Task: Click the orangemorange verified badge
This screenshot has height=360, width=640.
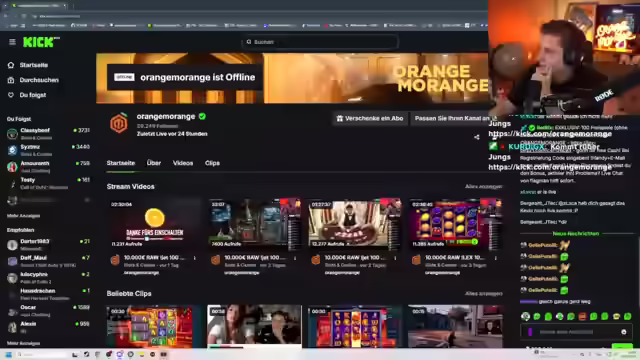Action: 202,117
